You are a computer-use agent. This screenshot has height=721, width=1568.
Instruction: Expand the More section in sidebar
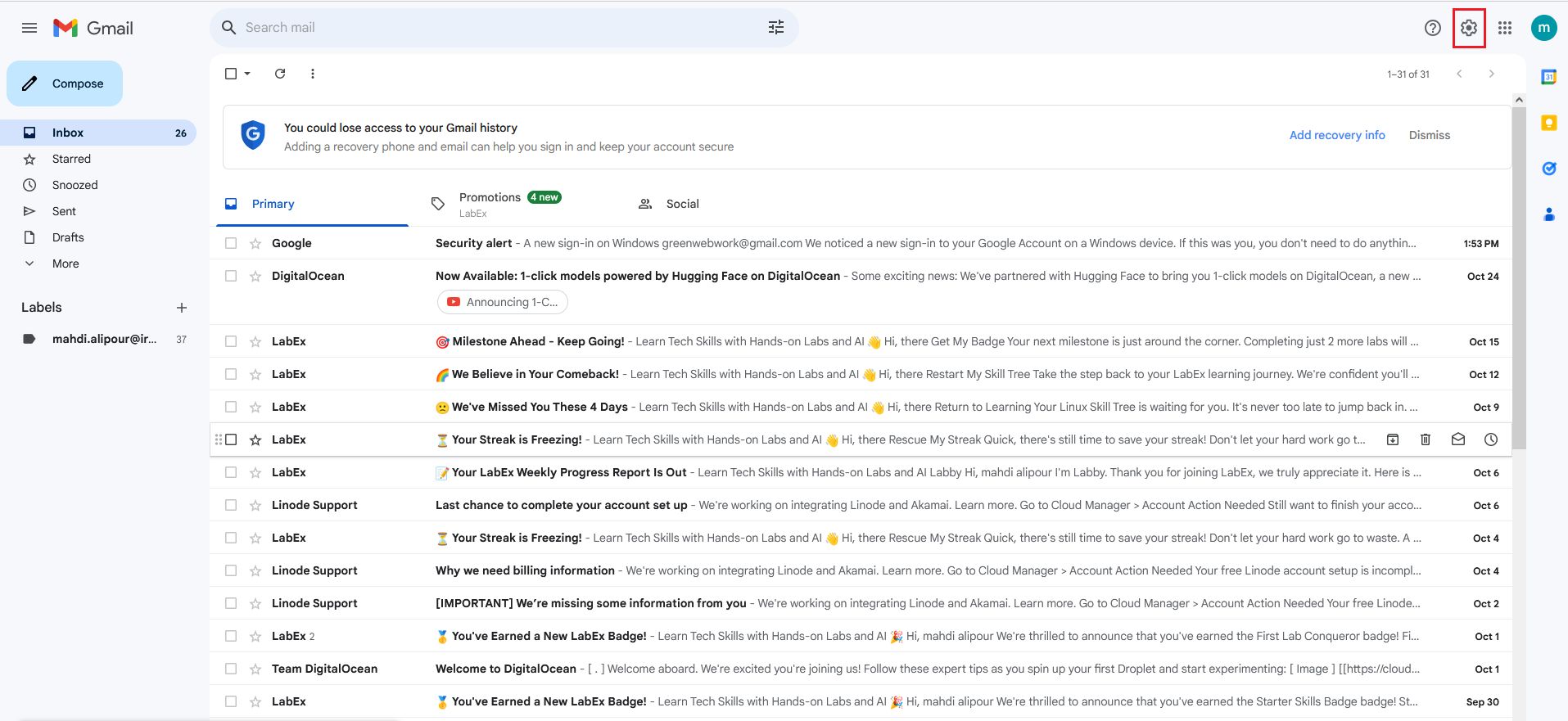[x=66, y=264]
